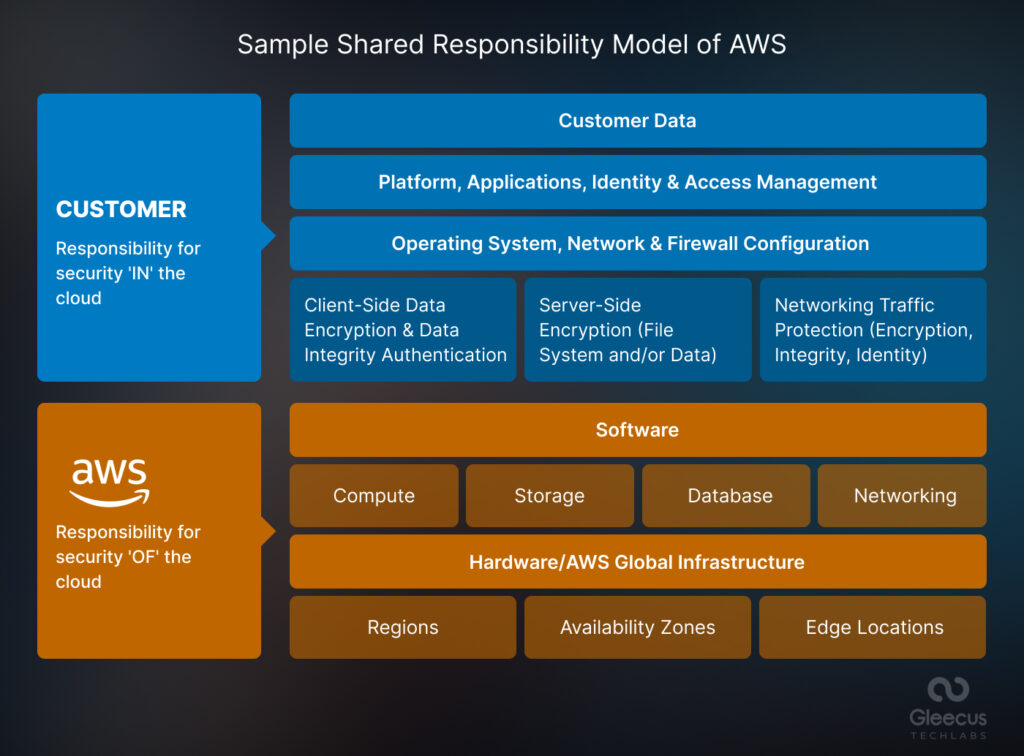The image size is (1024, 756).
Task: Open the Compute box
Action: pyautogui.click(x=373, y=495)
